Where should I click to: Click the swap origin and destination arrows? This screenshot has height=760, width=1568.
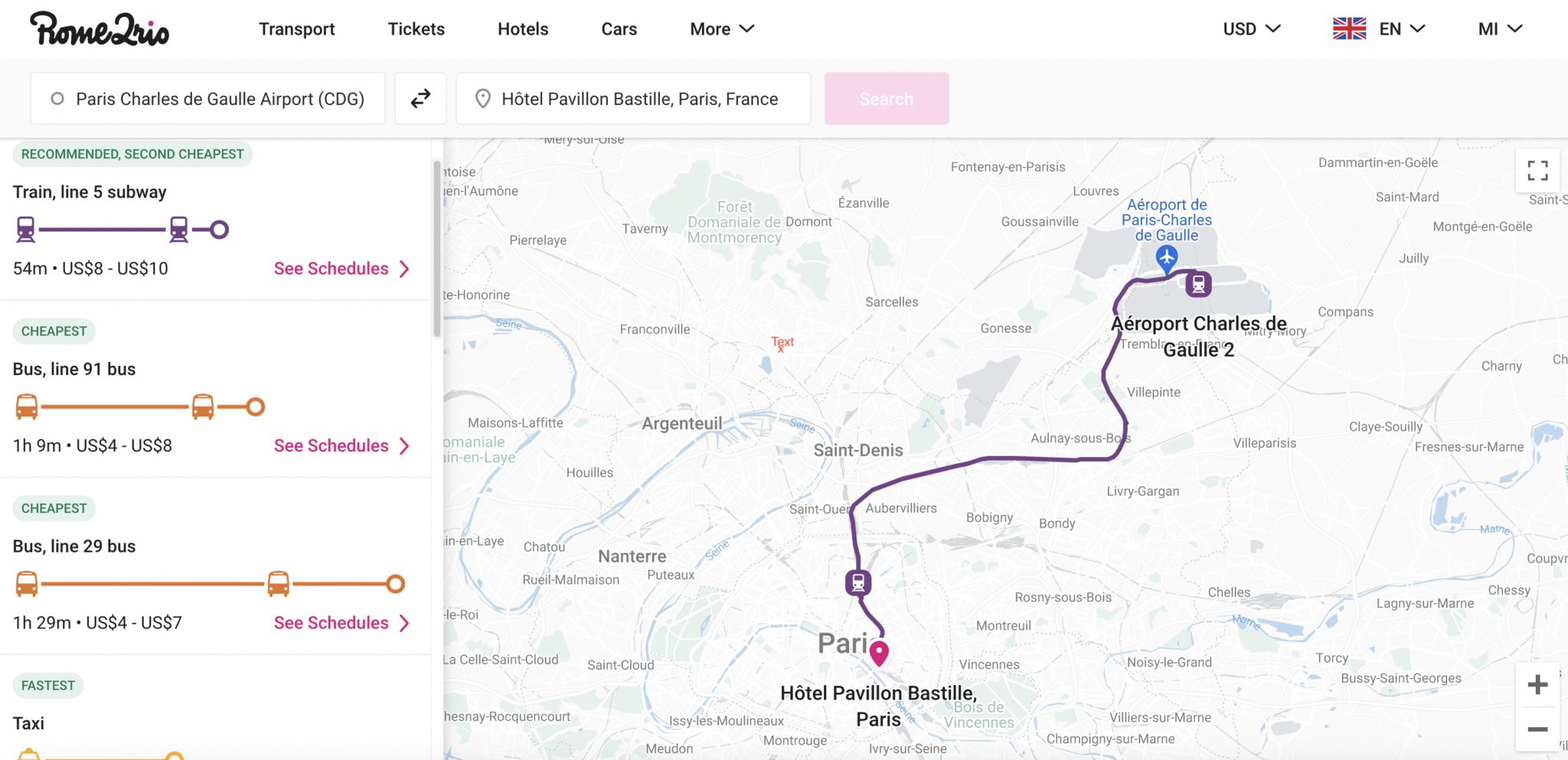click(x=420, y=98)
